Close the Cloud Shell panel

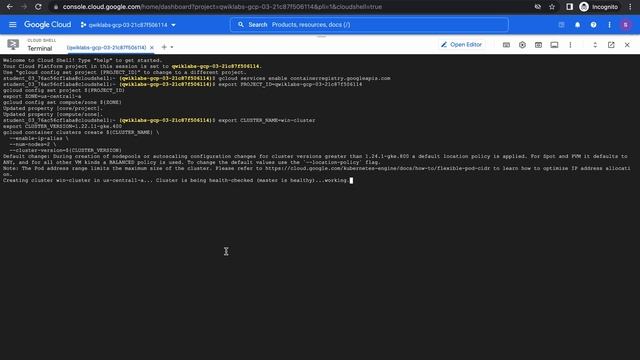coord(627,45)
